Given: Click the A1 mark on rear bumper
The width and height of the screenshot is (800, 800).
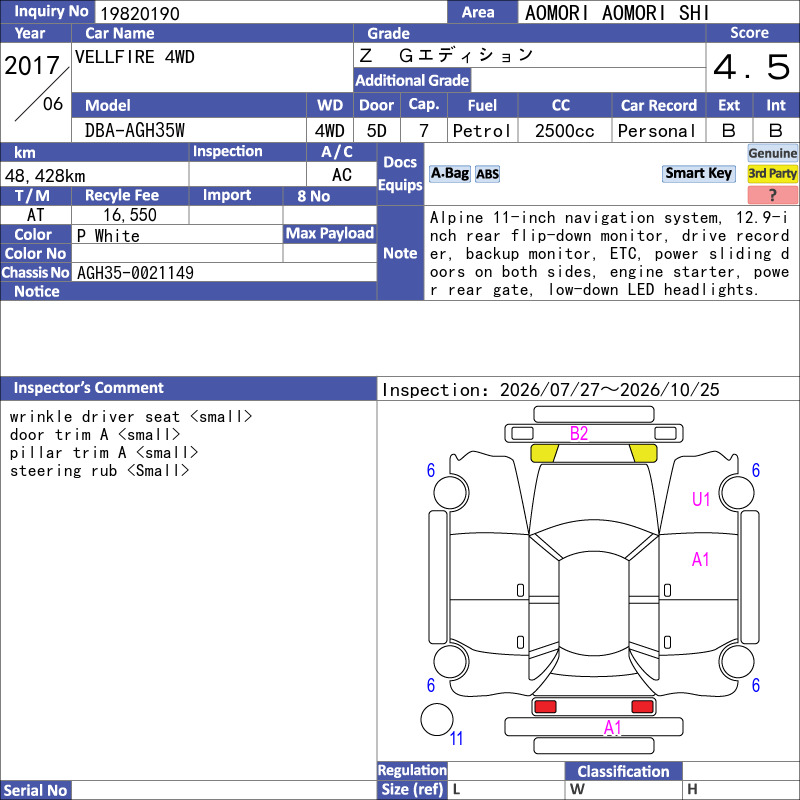Looking at the screenshot, I should tap(612, 728).
